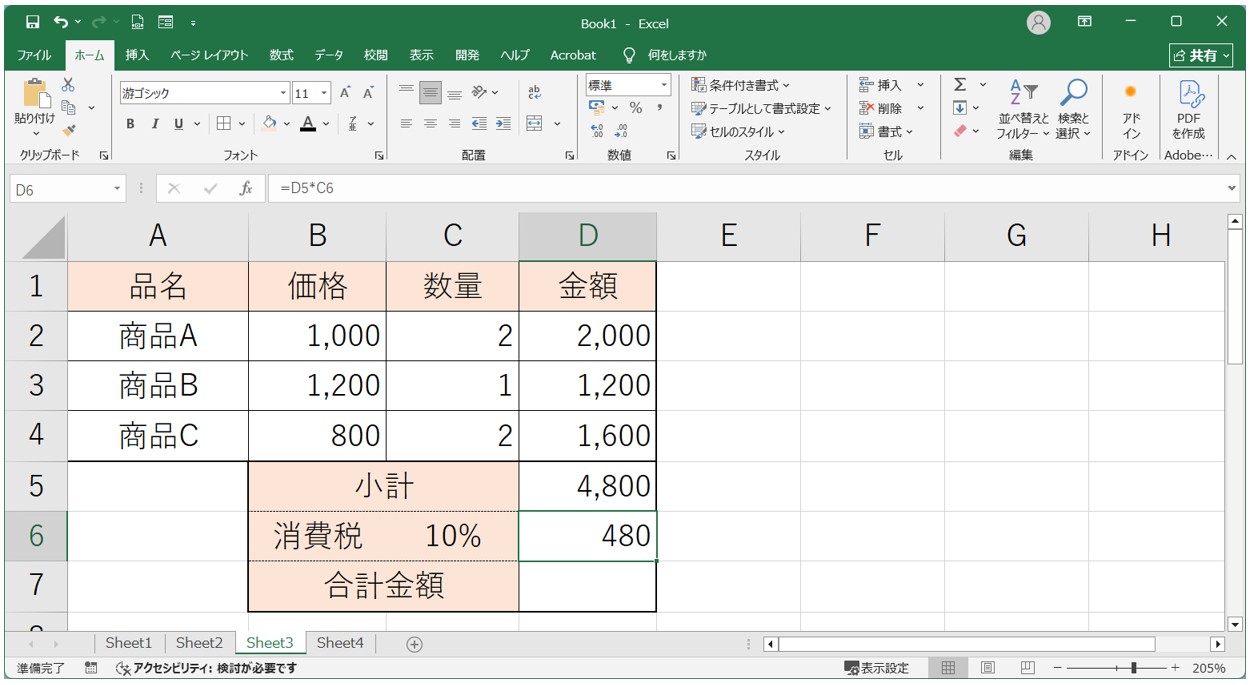This screenshot has width=1251, height=685.
Task: Click the zoom slider handle
Action: tap(1133, 668)
